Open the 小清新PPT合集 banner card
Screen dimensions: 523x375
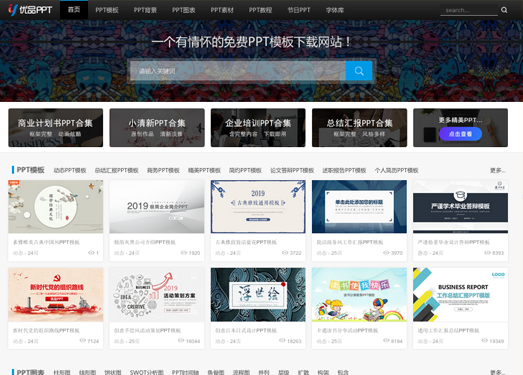[157, 127]
